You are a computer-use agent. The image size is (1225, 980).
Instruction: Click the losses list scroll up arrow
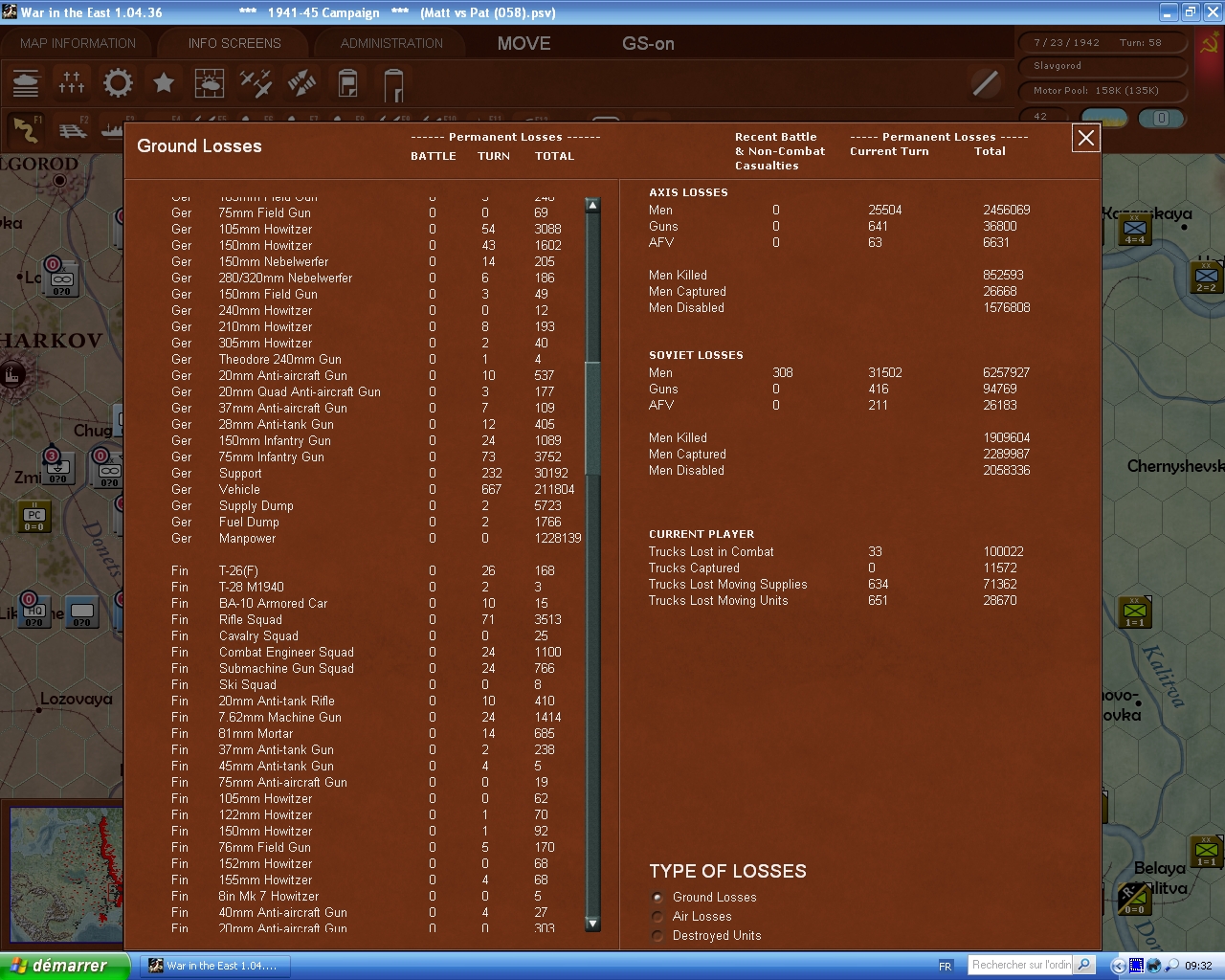[x=592, y=205]
